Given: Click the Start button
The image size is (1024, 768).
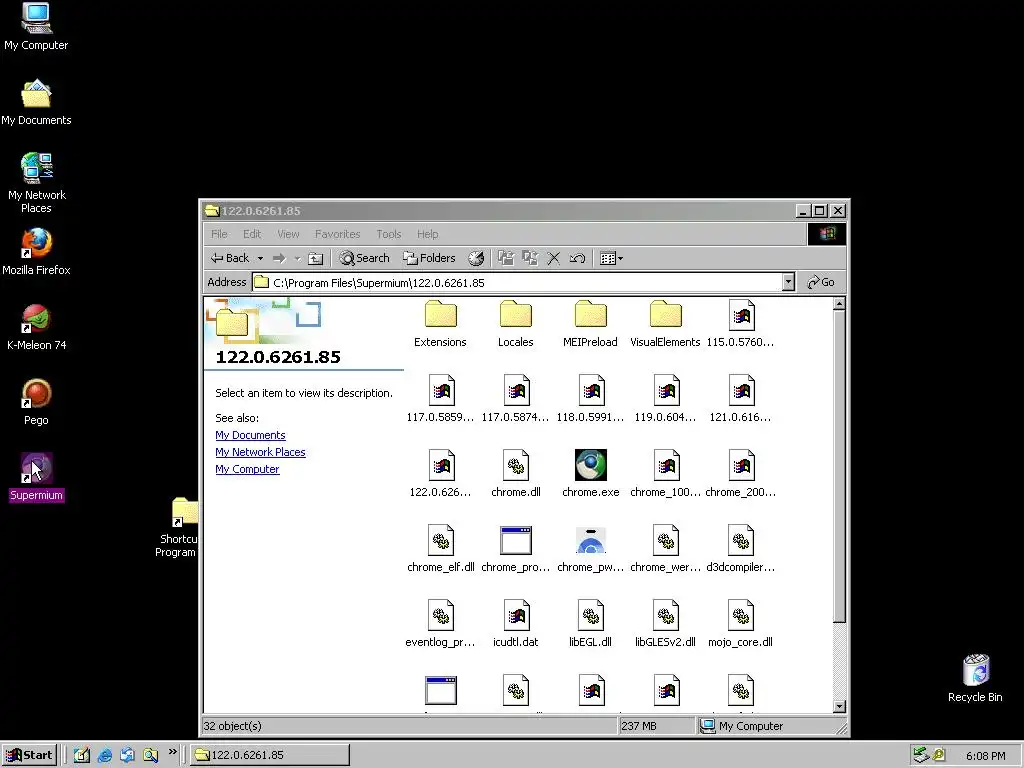Looking at the screenshot, I should [x=30, y=755].
